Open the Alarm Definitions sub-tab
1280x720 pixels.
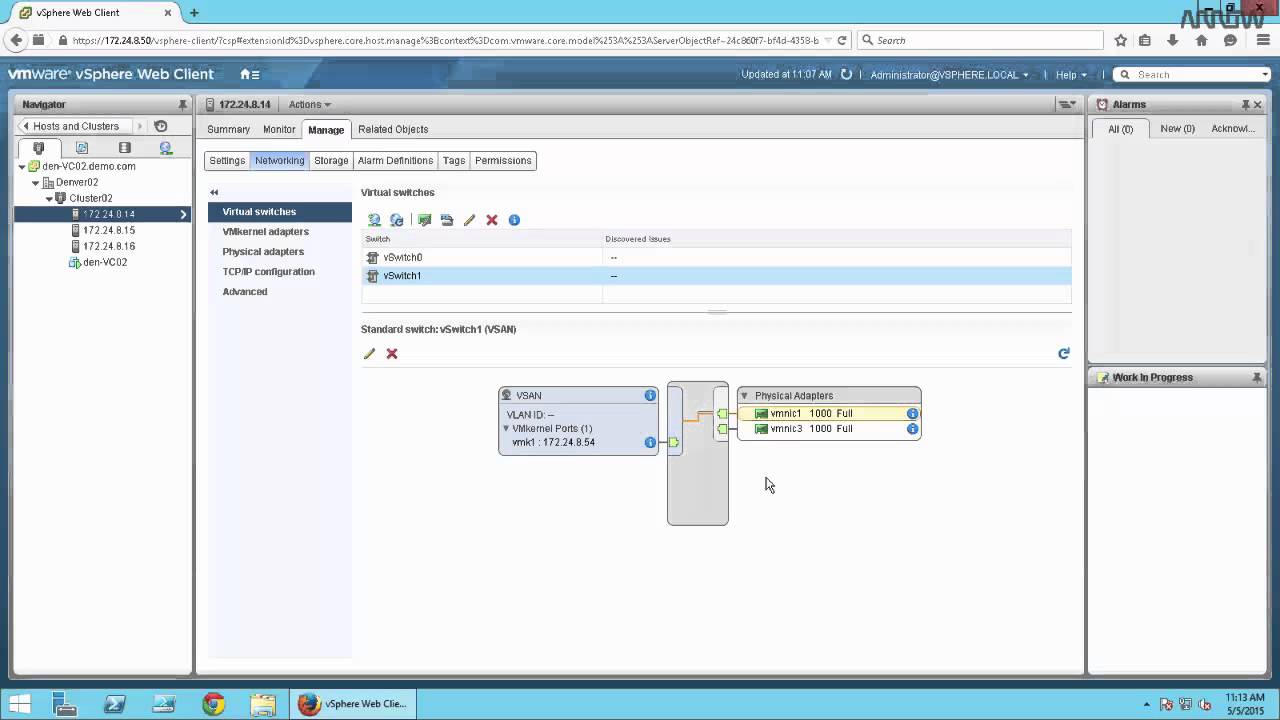click(395, 160)
